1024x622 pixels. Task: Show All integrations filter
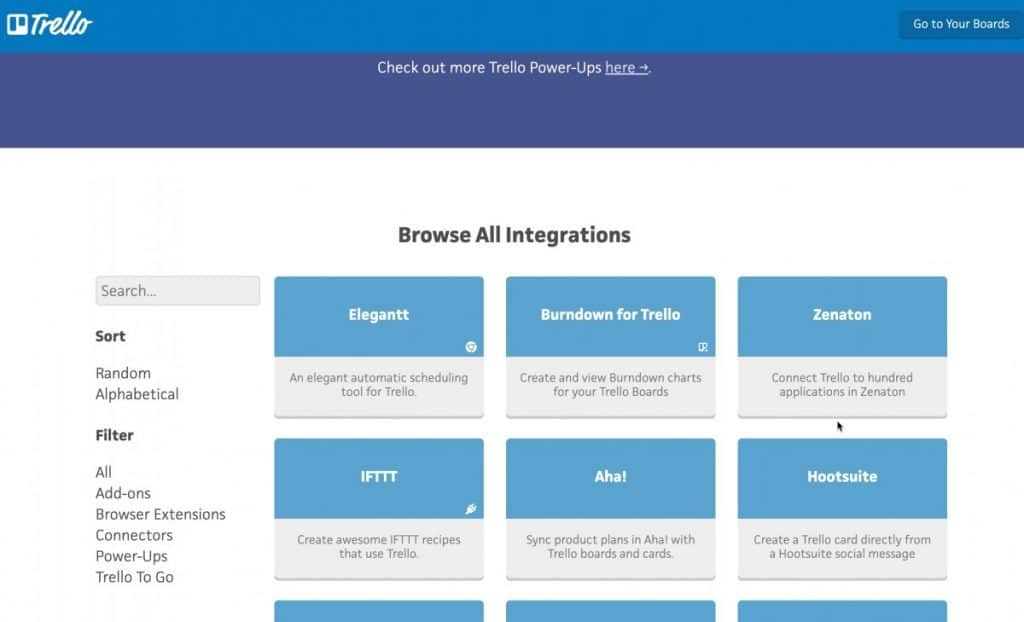tap(103, 472)
